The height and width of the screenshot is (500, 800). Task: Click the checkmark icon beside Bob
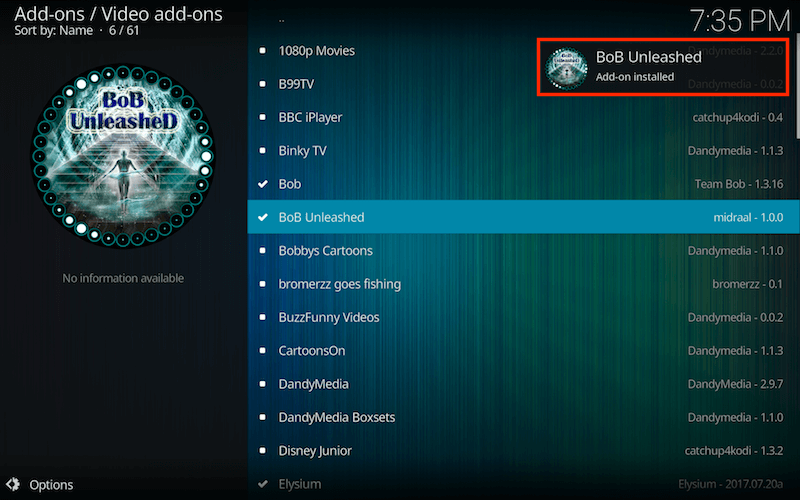263,184
